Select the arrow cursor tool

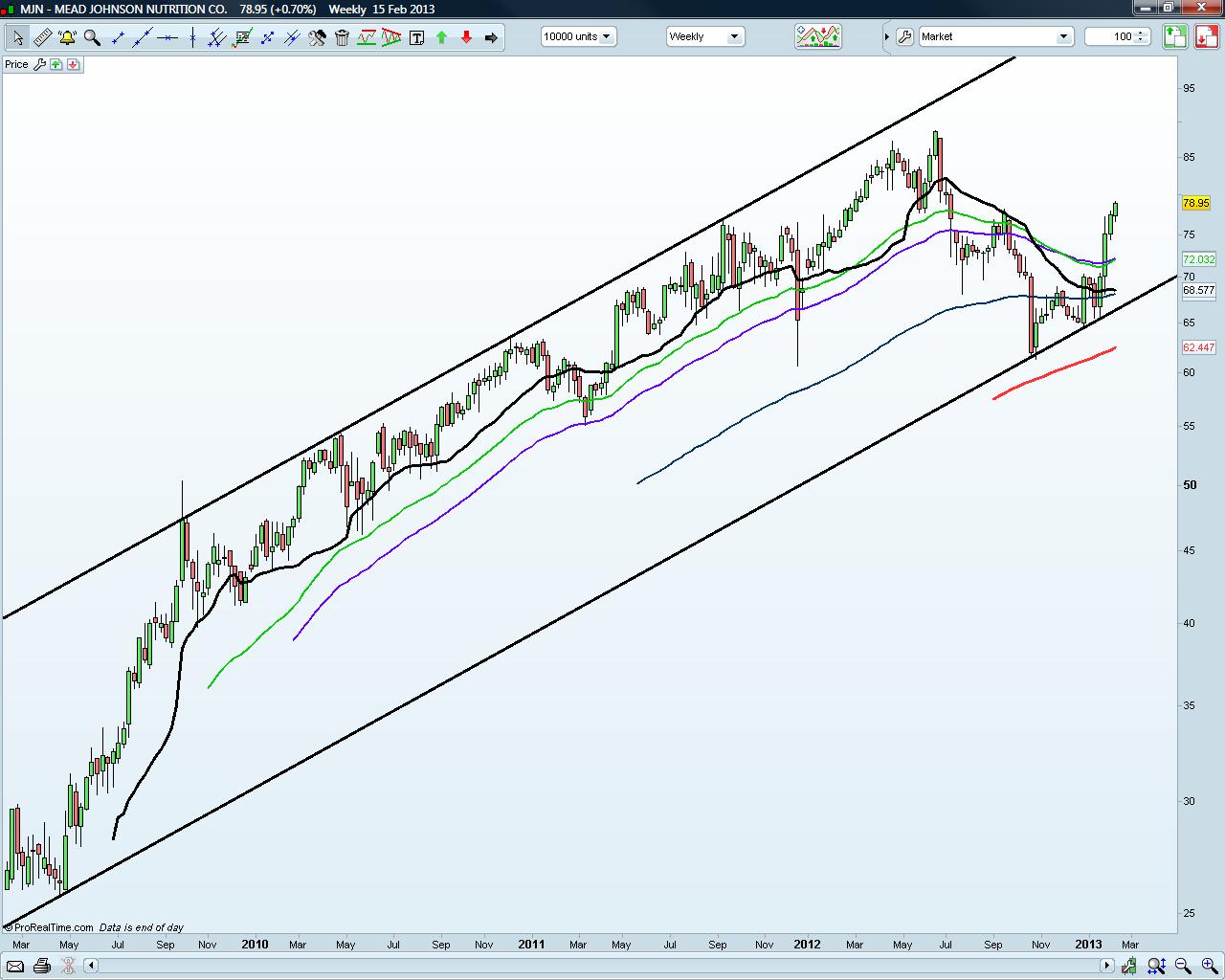(x=17, y=37)
